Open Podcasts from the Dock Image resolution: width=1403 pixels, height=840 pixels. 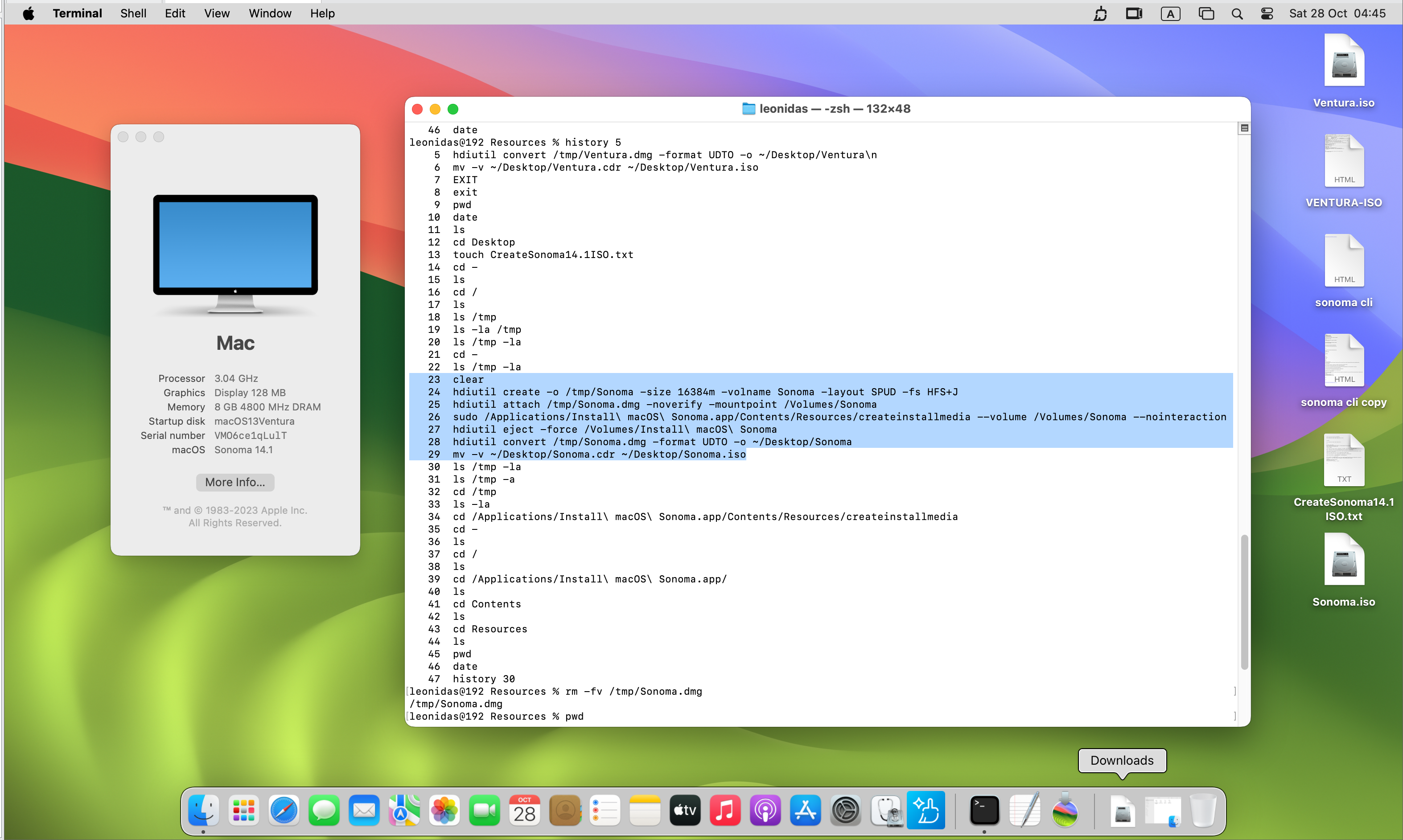(765, 811)
